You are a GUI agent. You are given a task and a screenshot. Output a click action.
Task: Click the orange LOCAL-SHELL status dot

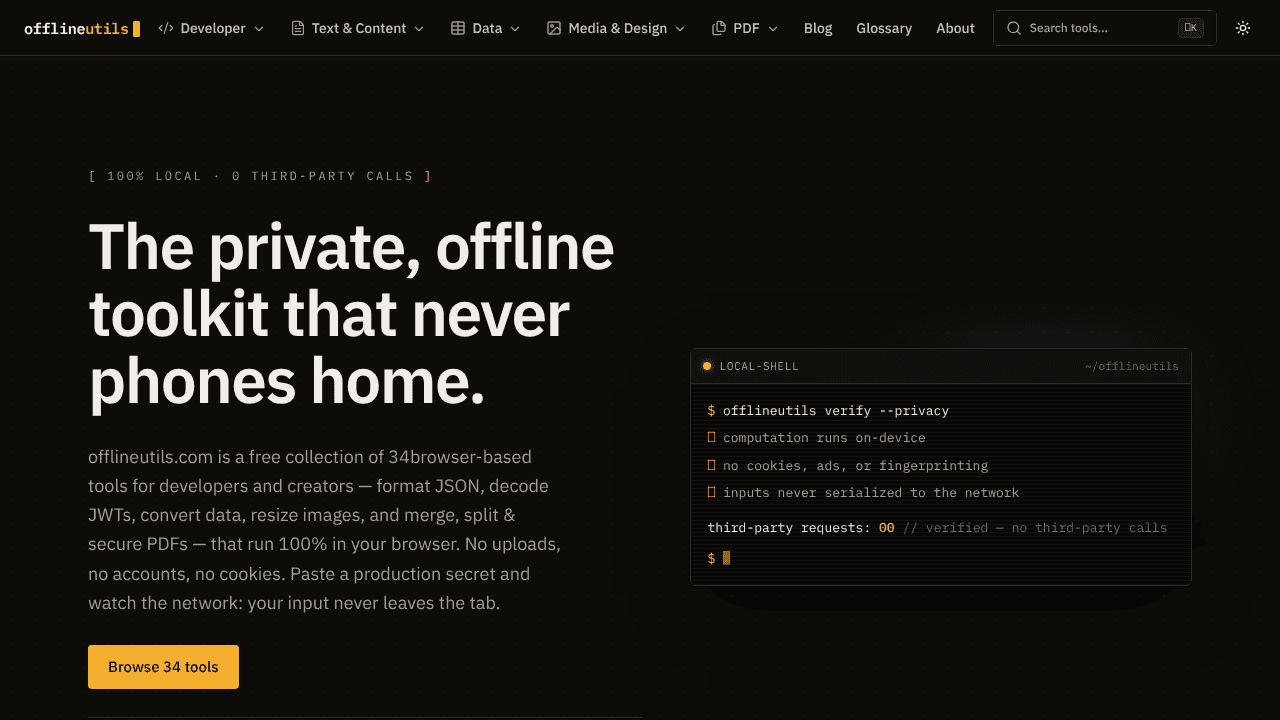click(707, 366)
